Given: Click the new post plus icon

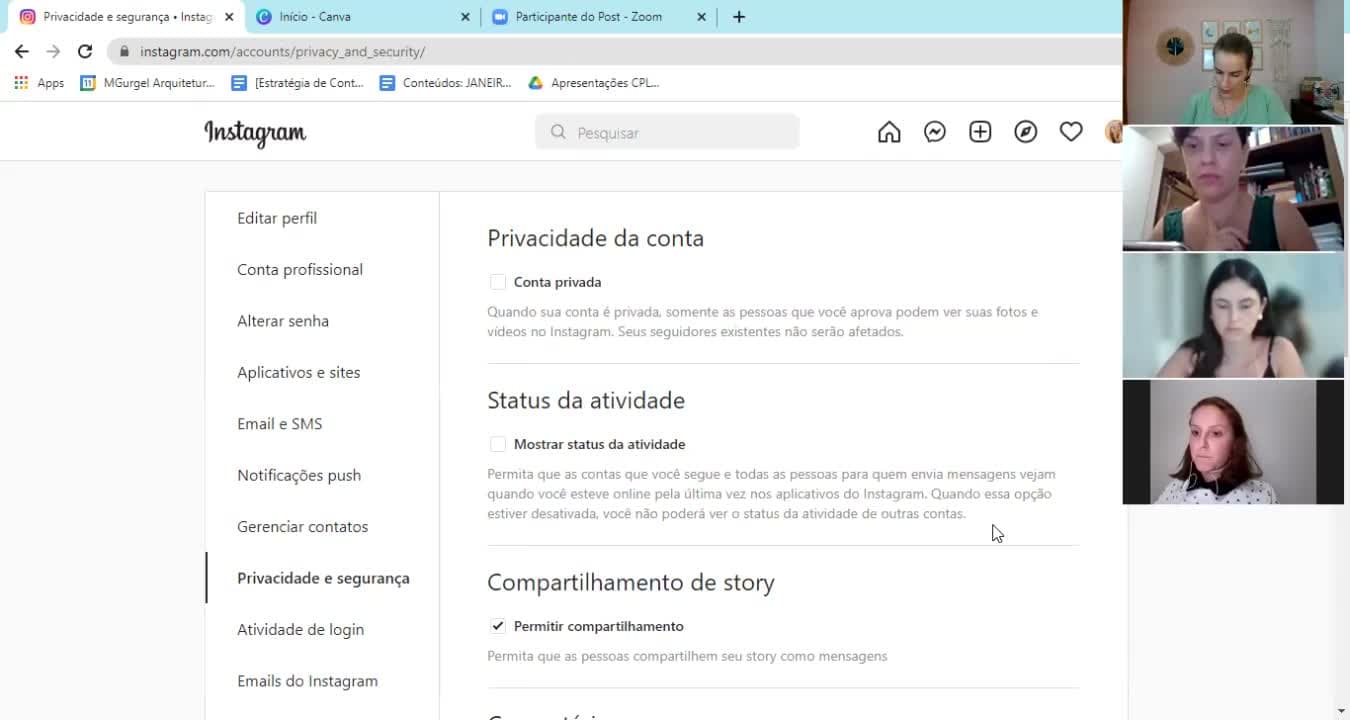Looking at the screenshot, I should point(980,132).
